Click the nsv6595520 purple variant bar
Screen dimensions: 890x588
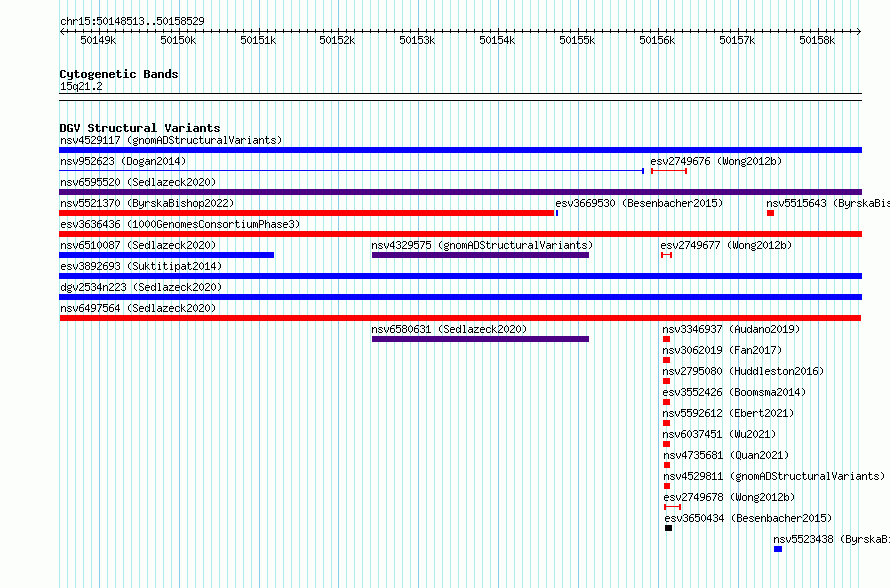(460, 192)
